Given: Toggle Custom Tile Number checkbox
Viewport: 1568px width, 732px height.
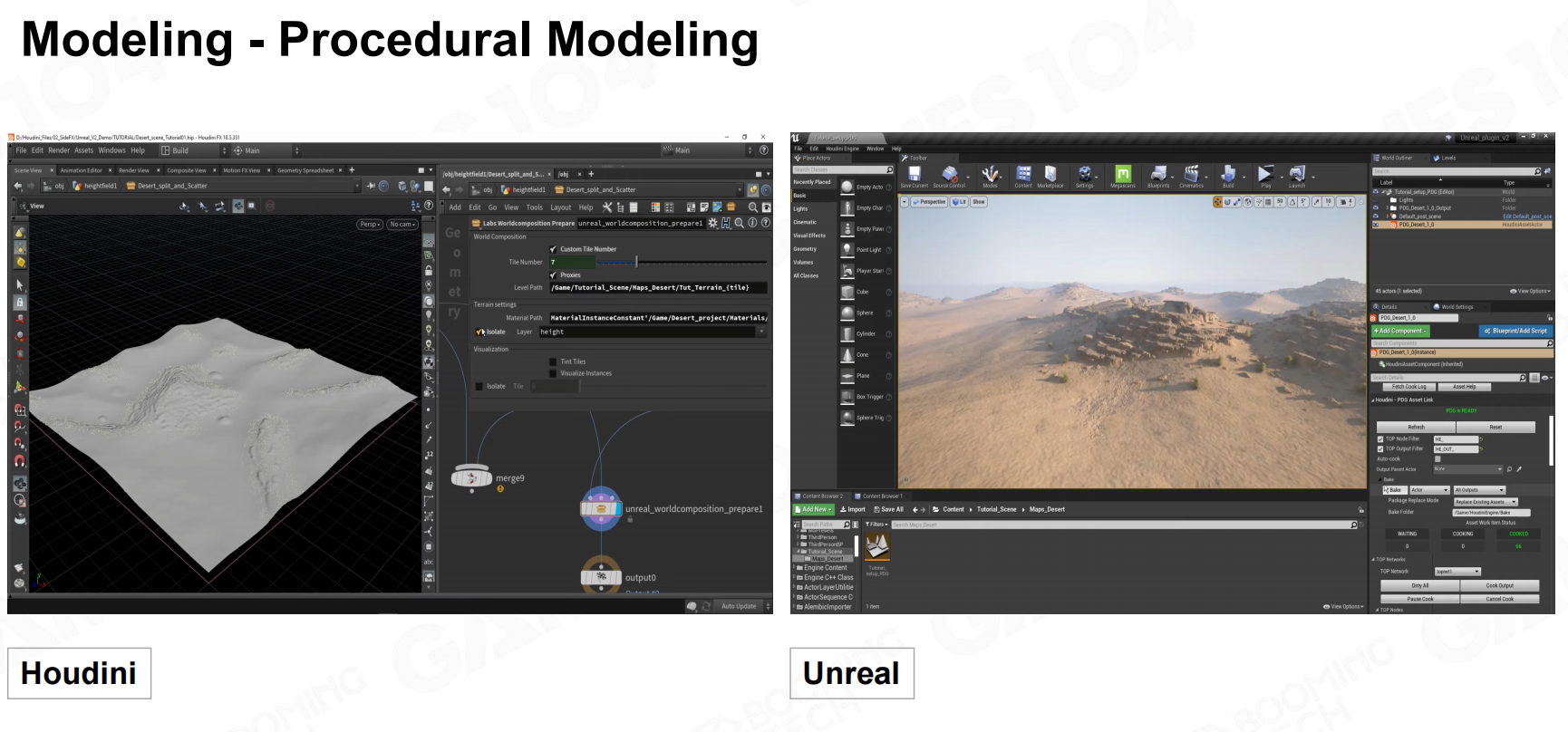Looking at the screenshot, I should point(553,249).
